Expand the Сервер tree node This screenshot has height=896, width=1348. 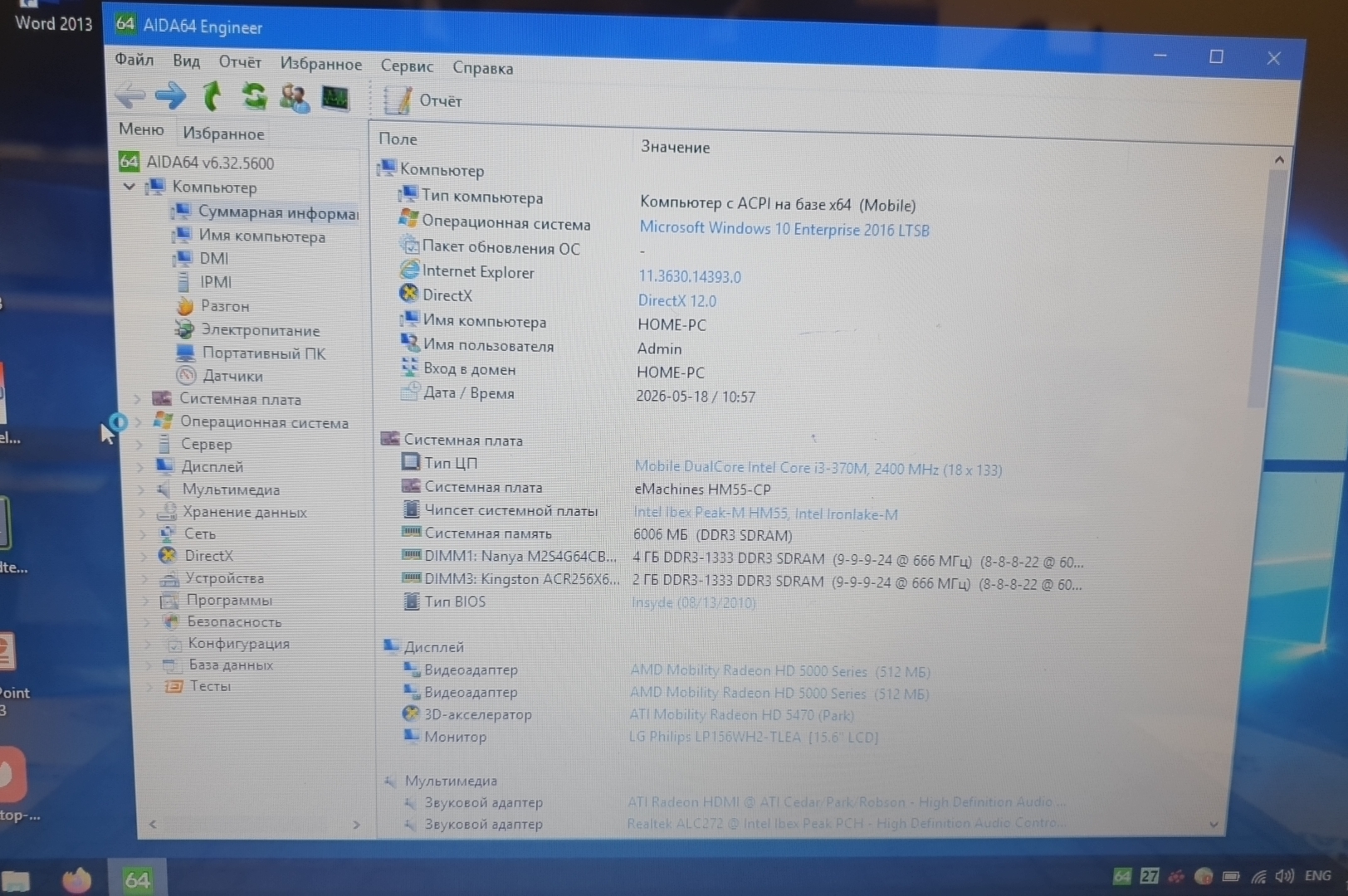(139, 445)
